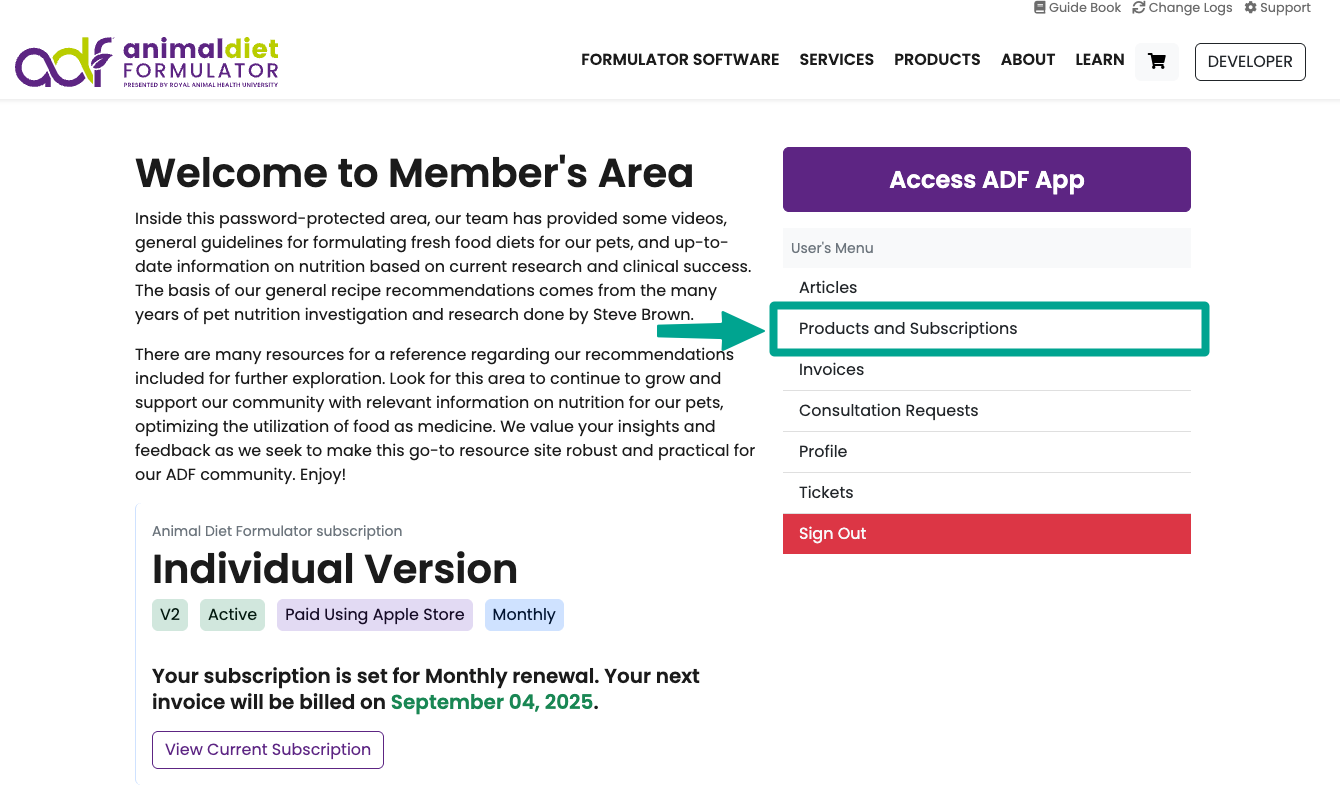Open the Tickets page

tap(826, 493)
